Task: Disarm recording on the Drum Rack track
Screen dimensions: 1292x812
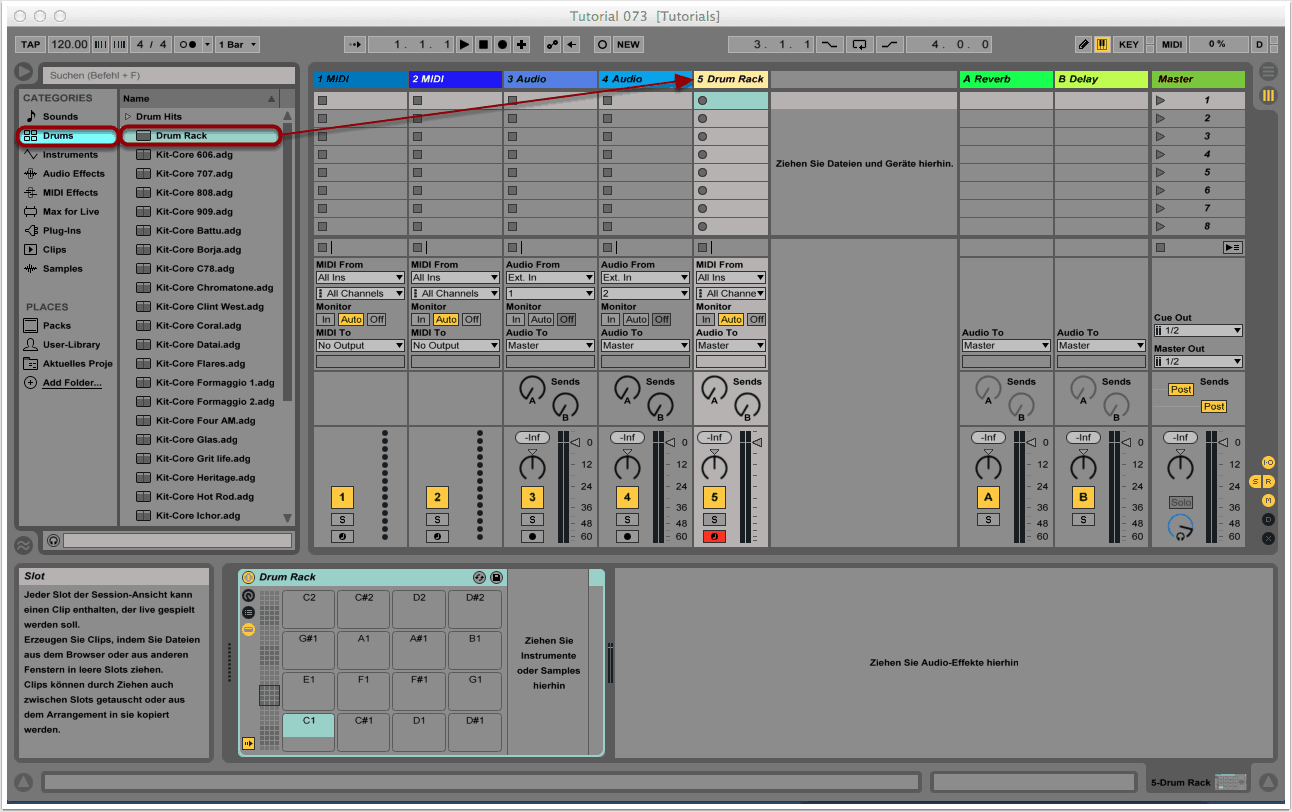Action: [713, 537]
